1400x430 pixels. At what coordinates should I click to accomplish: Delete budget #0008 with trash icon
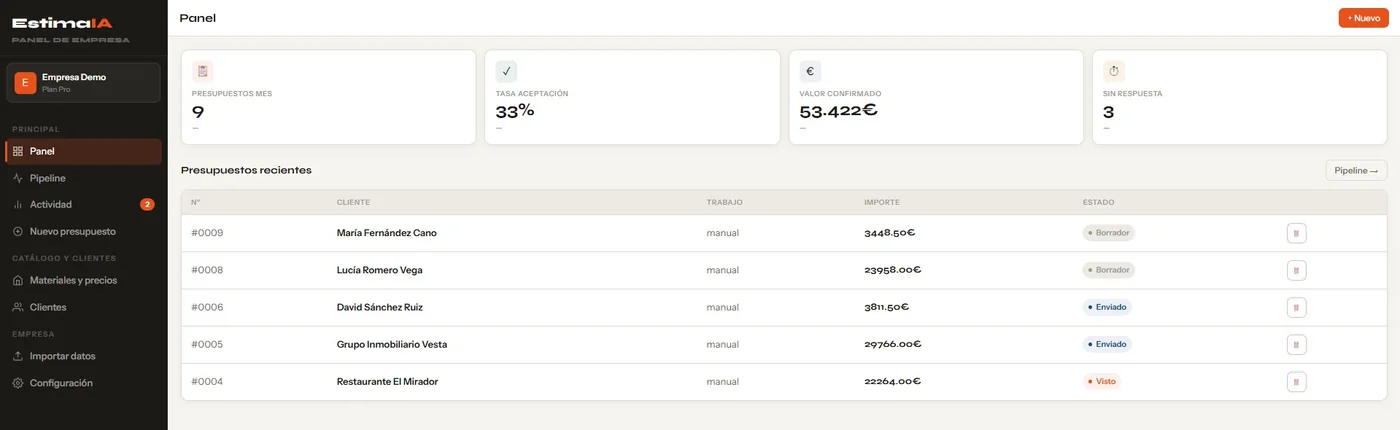(x=1296, y=270)
